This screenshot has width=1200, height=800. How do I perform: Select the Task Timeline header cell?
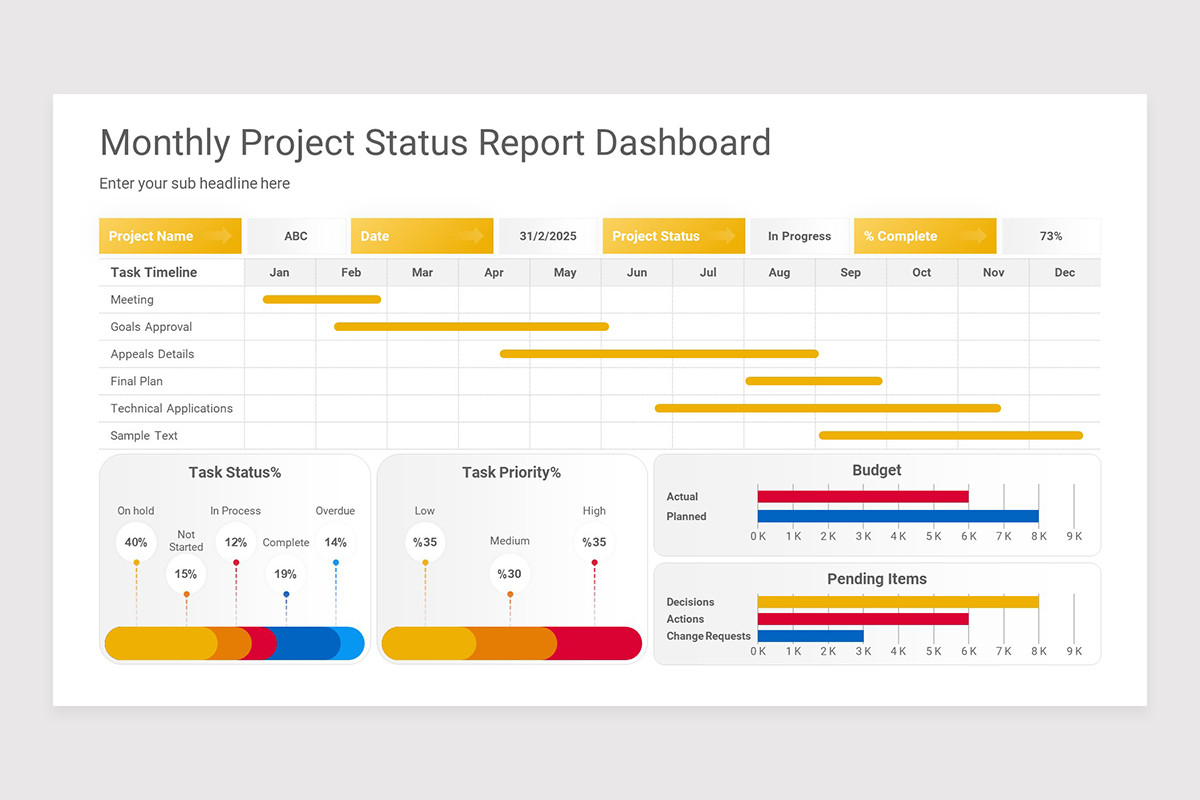coord(155,271)
